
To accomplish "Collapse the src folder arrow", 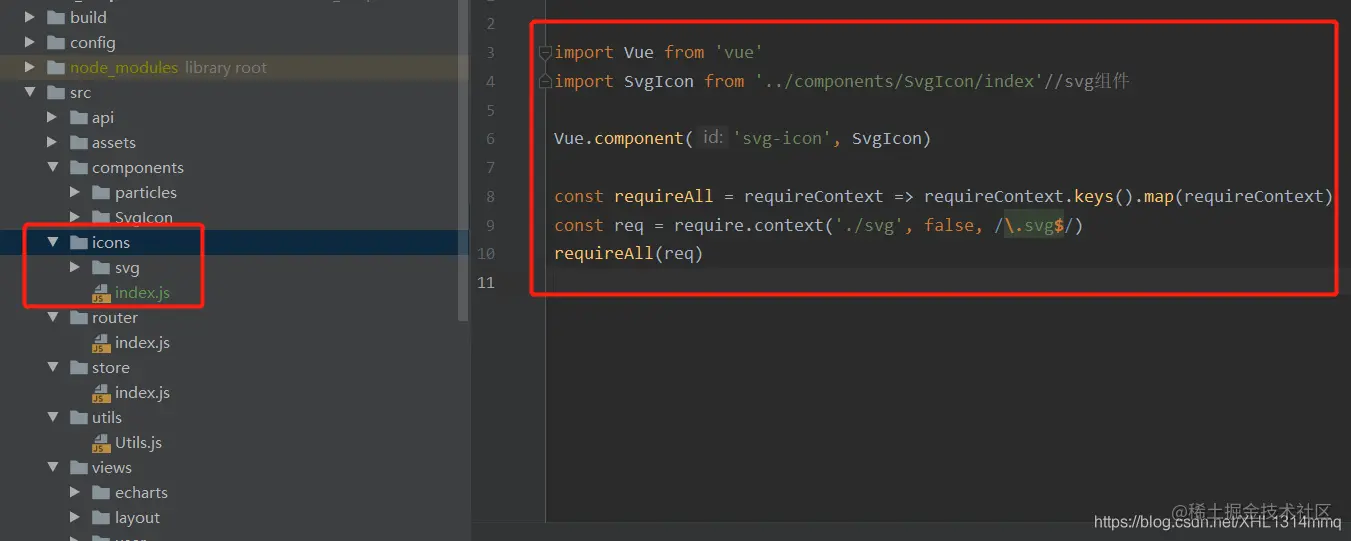I will (30, 92).
